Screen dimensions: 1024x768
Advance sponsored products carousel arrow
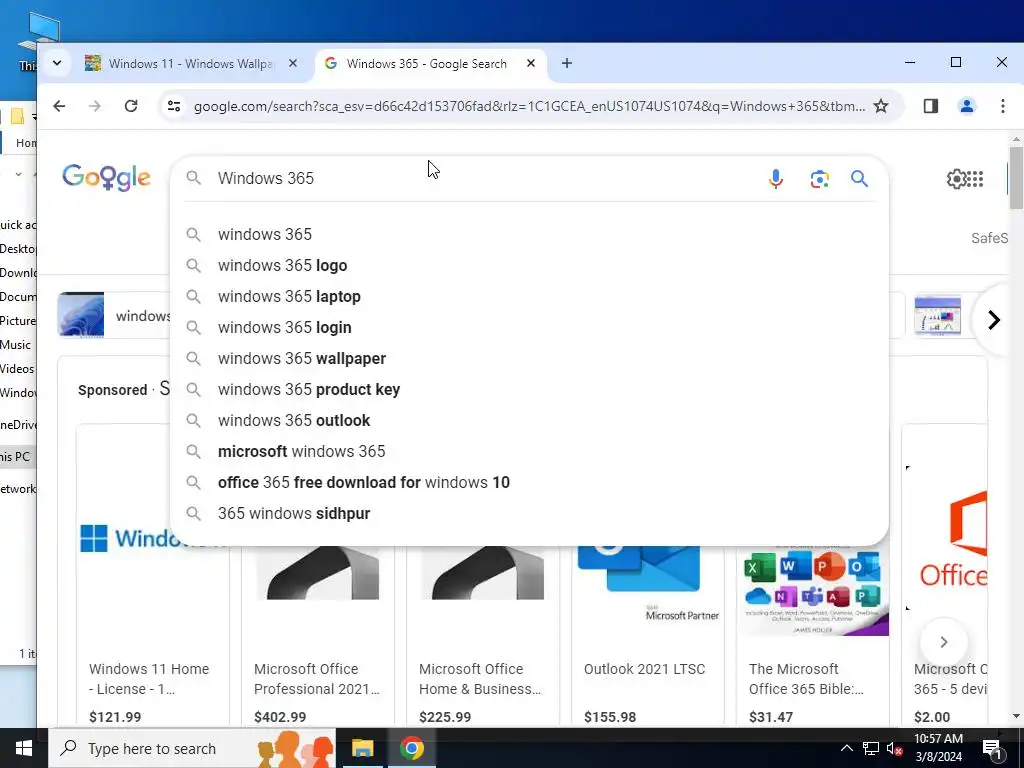pos(943,642)
